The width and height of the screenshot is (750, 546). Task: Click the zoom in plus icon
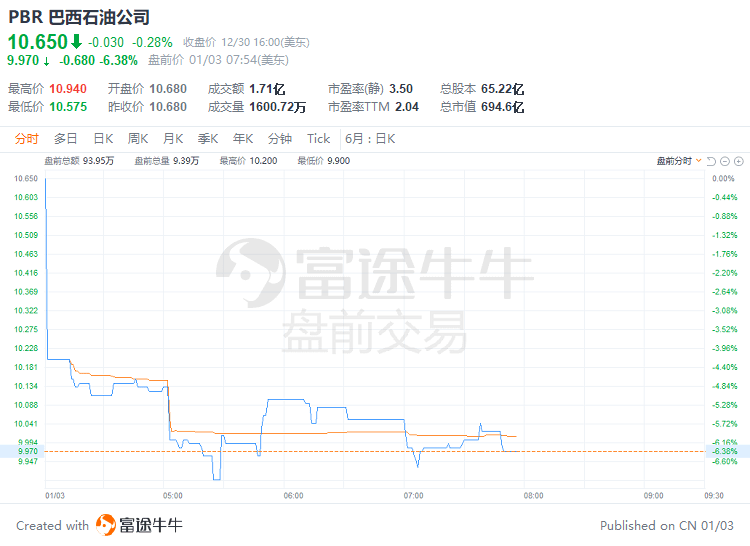tap(739, 161)
